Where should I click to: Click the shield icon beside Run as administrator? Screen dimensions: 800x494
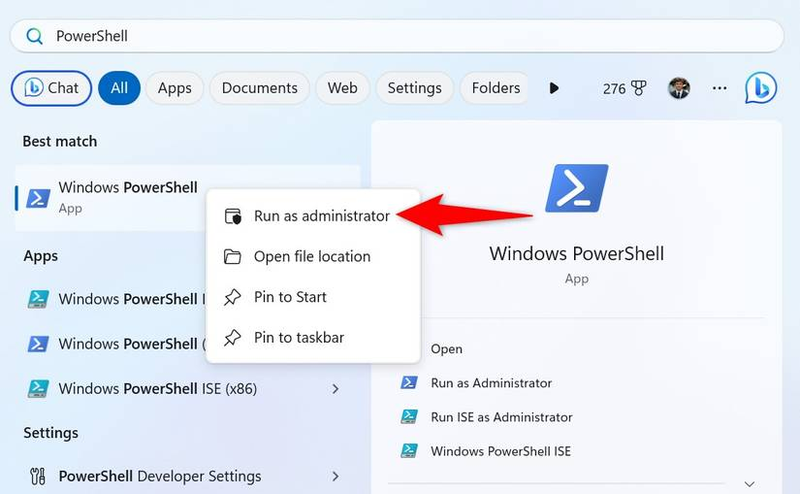[x=233, y=216]
